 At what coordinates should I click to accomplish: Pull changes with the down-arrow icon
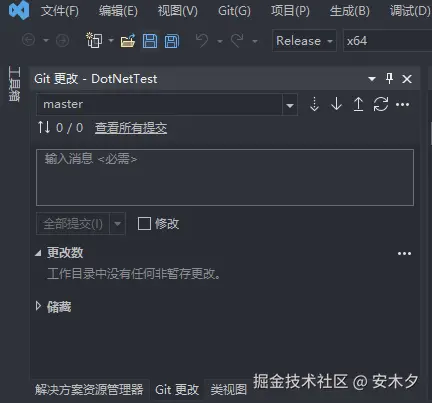click(336, 104)
